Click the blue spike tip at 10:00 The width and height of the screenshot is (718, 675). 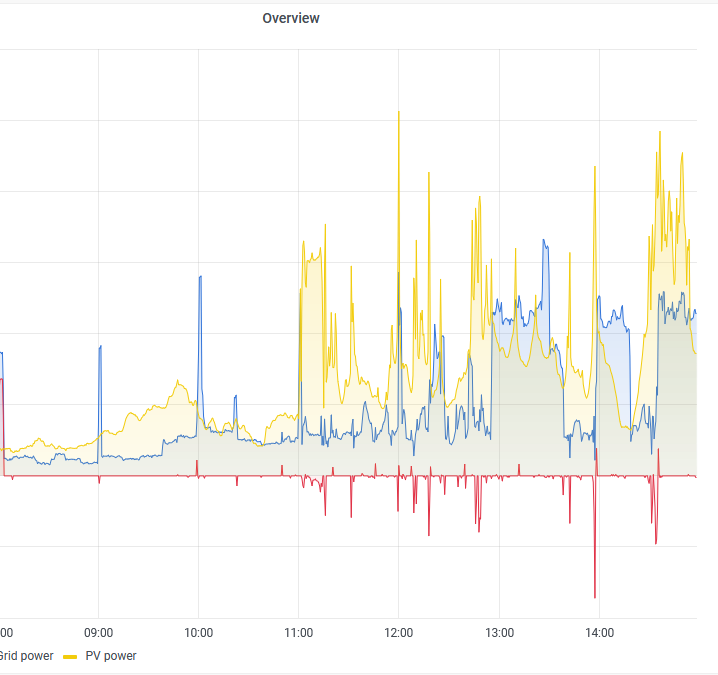200,277
